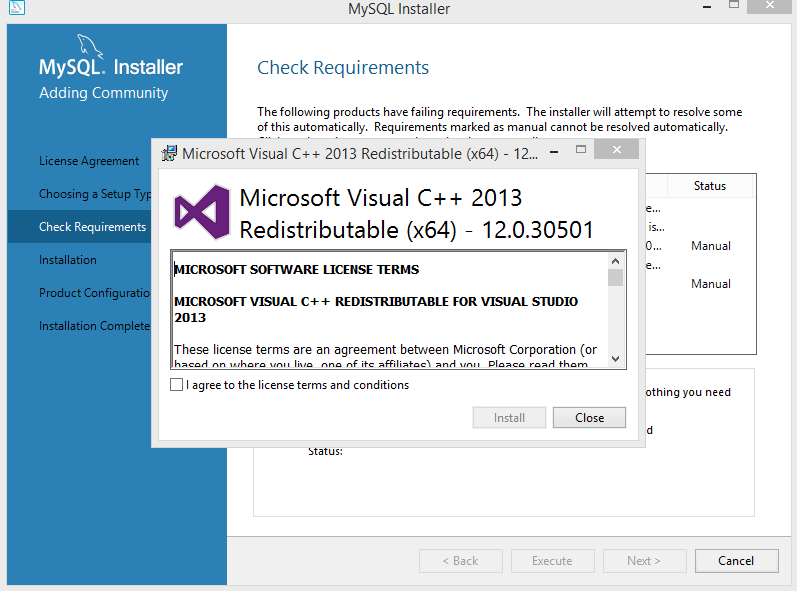
Task: Click the 'Adding Community' subtitle text
Action: 104,93
